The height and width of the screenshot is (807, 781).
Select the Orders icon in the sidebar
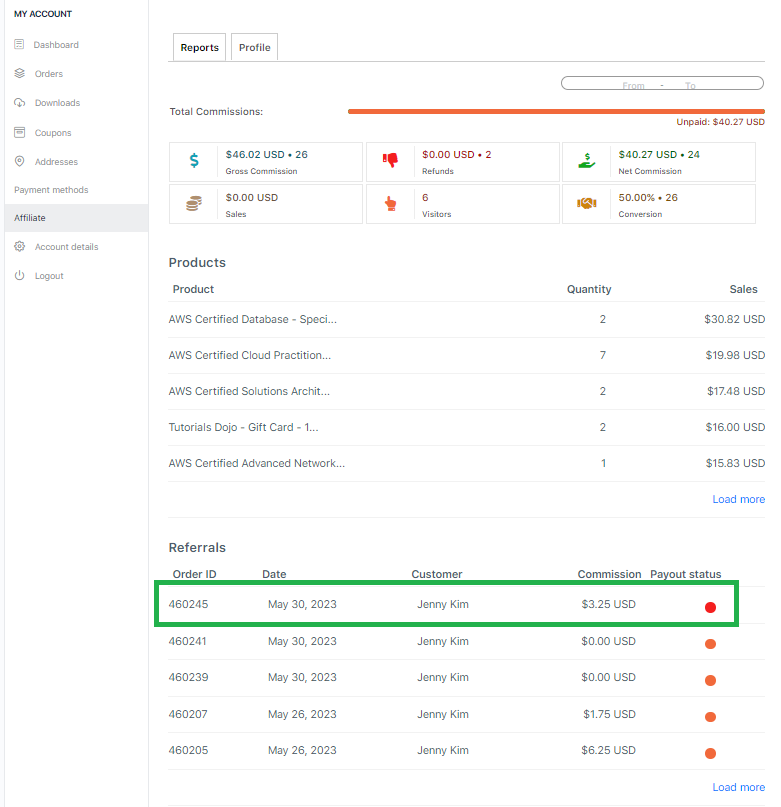18,73
